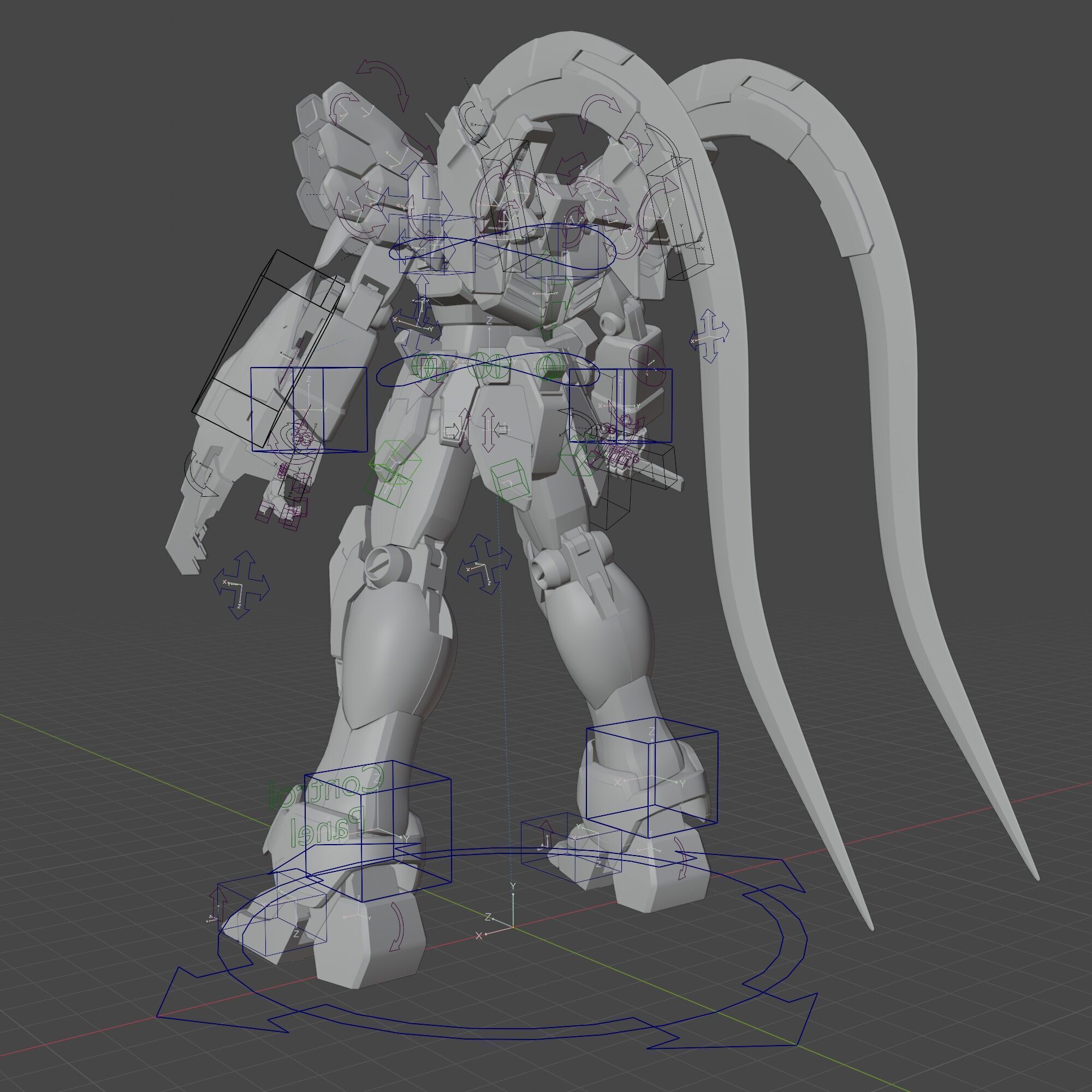Viewport: 1092px width, 1092px height.
Task: Select four-way arrow control below the claw shield
Action: (241, 585)
